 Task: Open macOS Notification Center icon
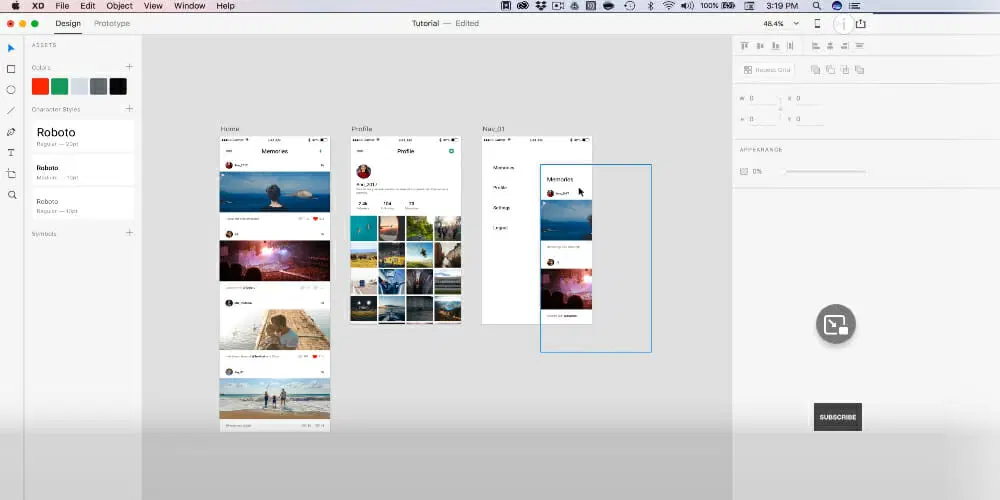point(854,6)
